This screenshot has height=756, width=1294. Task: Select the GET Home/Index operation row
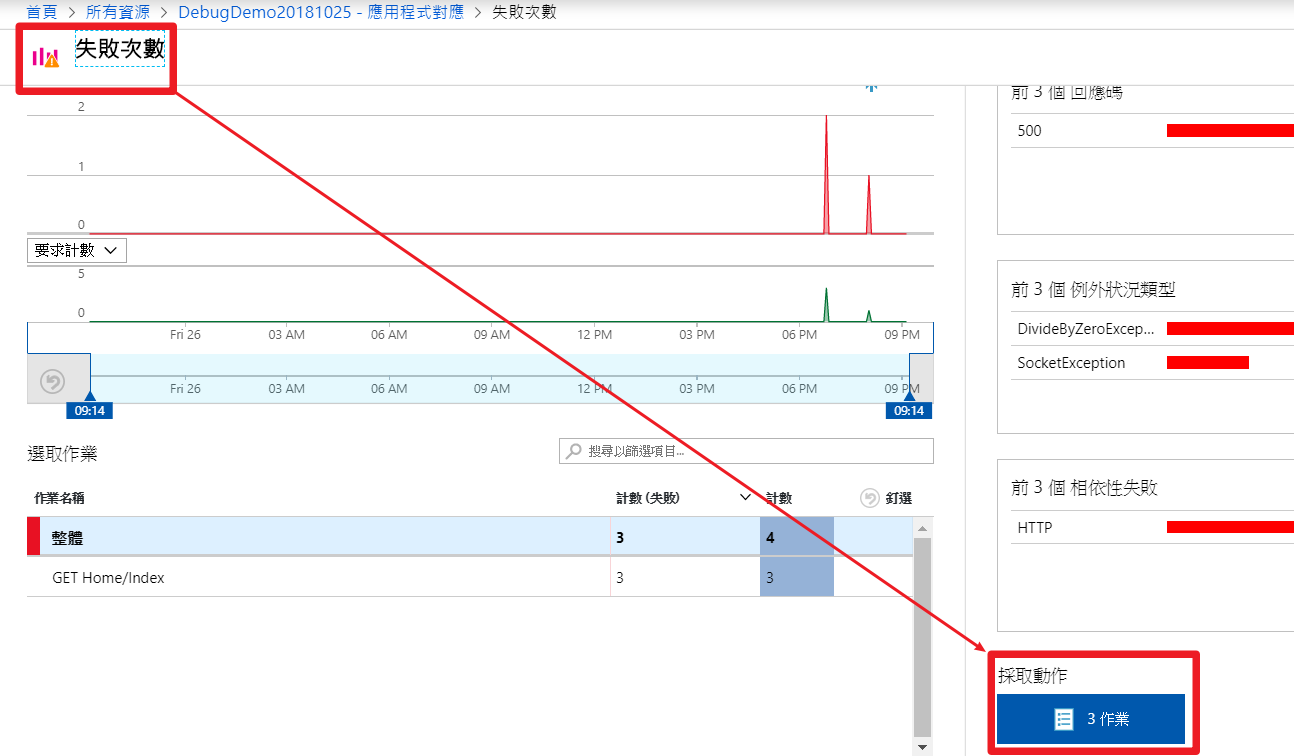pos(470,577)
